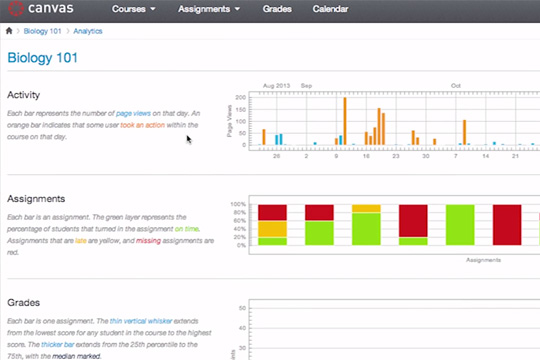Click the Grades section heading
540x360 pixels.
23,302
